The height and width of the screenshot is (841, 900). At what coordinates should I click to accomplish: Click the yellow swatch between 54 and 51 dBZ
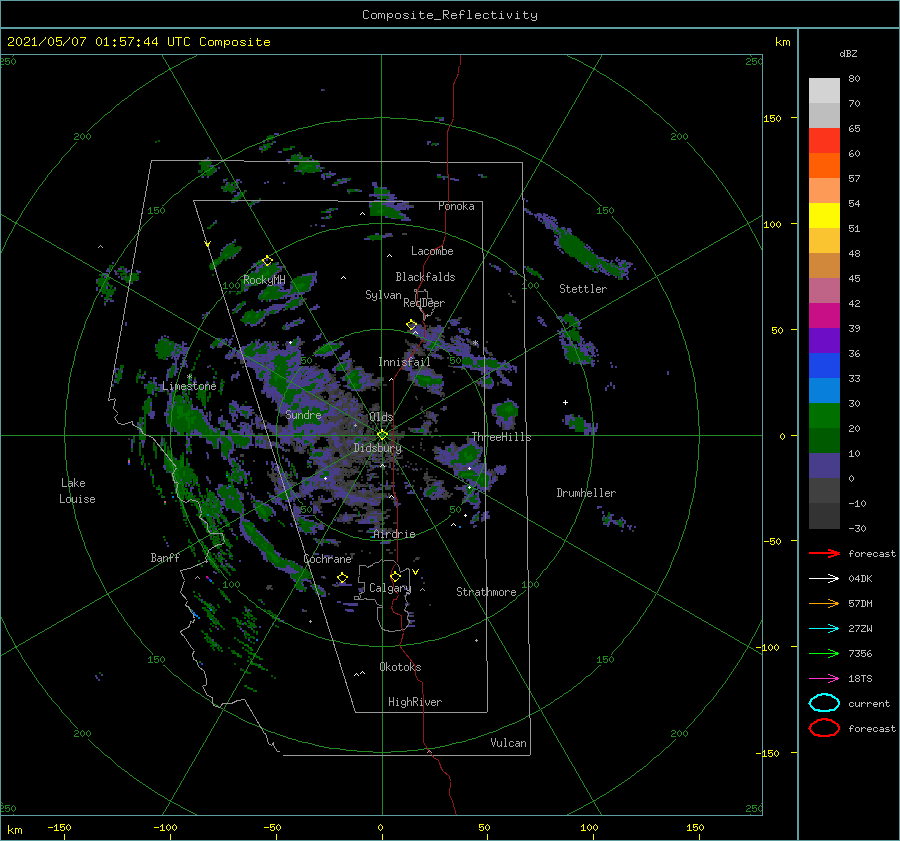pos(824,216)
